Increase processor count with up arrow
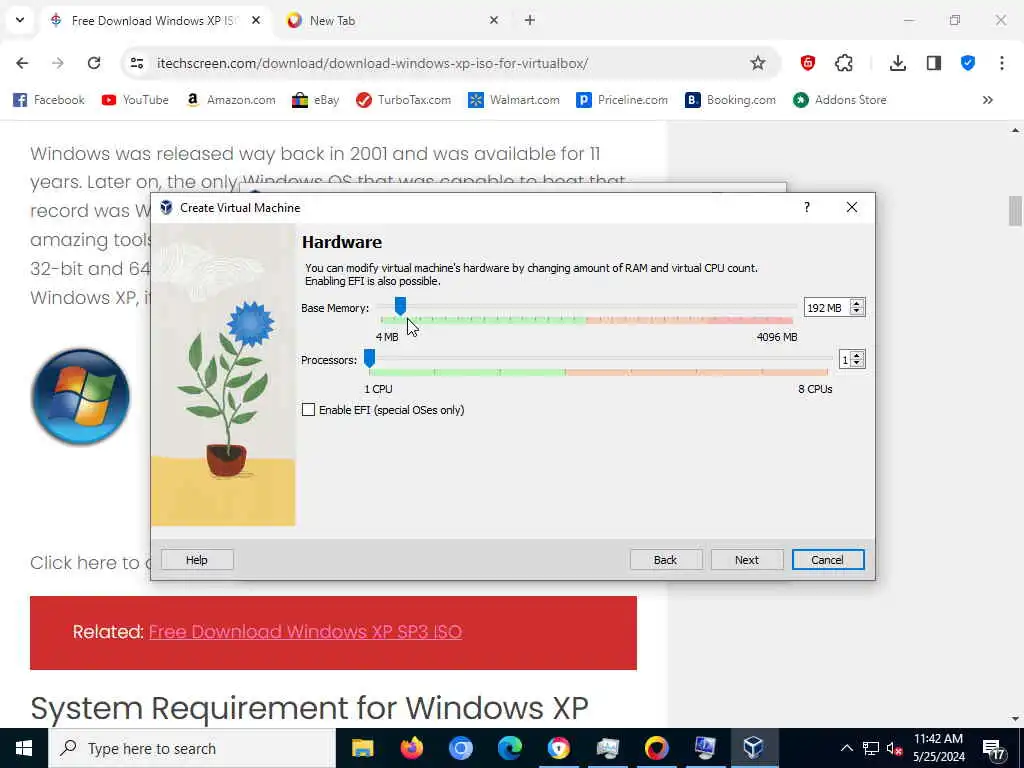The width and height of the screenshot is (1024, 768). tap(857, 355)
